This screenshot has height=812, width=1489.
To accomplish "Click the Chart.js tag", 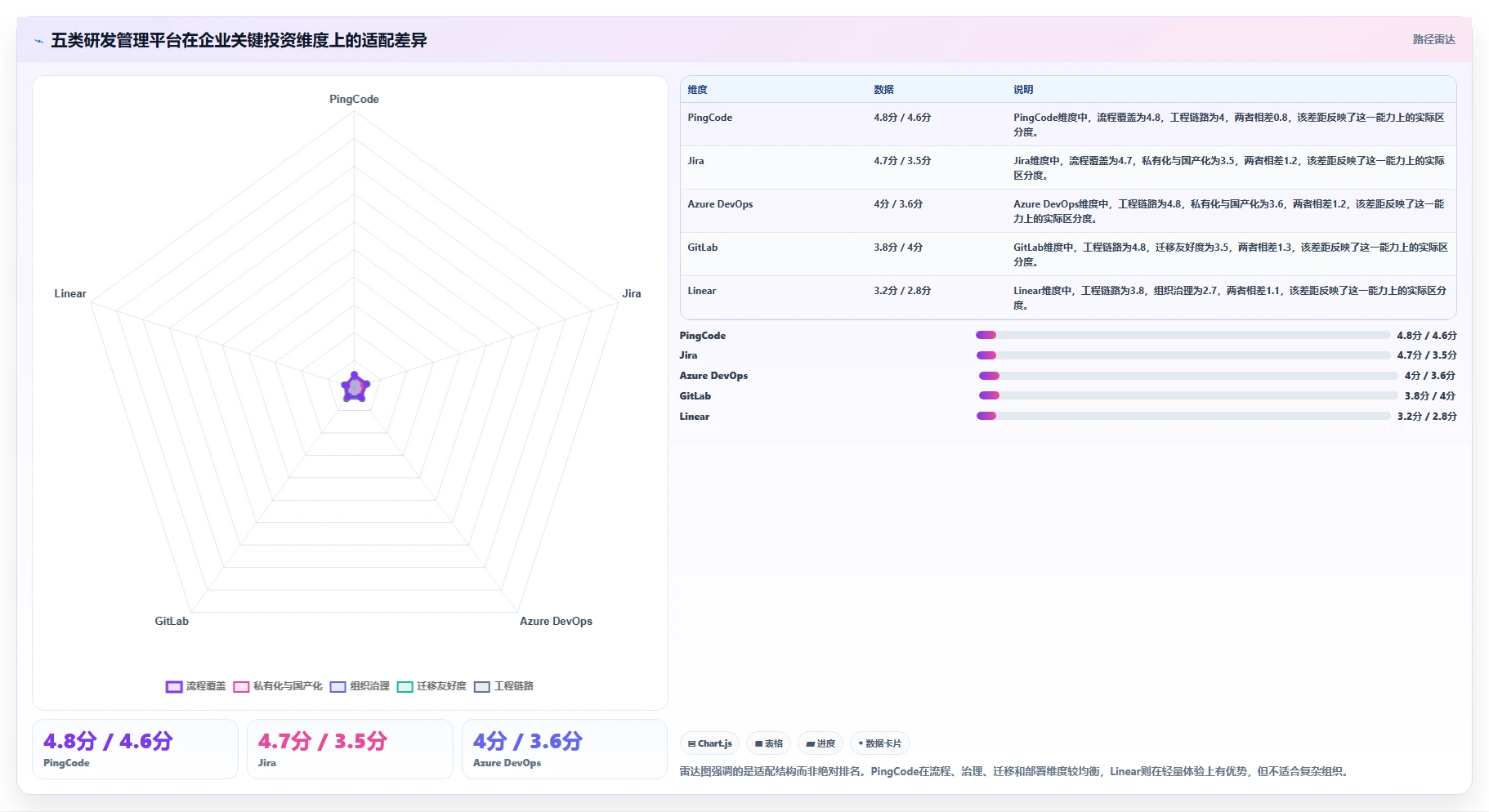I will pyautogui.click(x=710, y=743).
